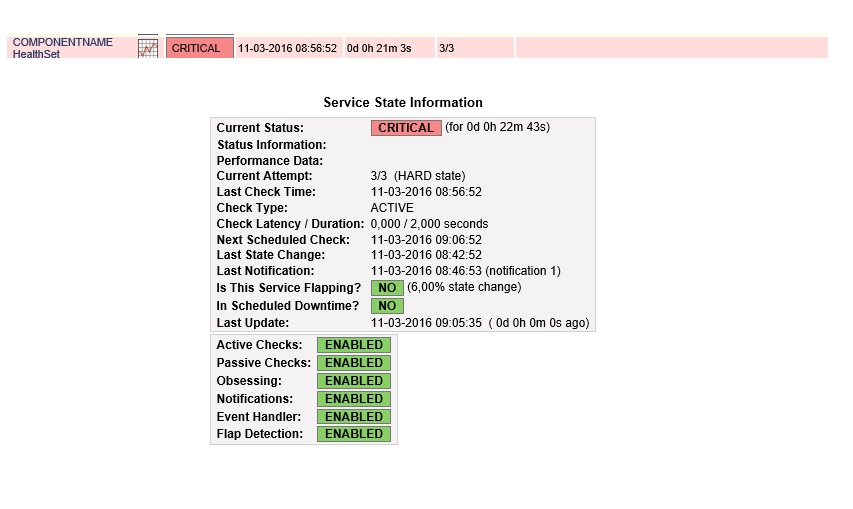Image resolution: width=853 pixels, height=509 pixels.
Task: Toggle the Flap Detection ENABLED indicator
Action: tap(353, 434)
